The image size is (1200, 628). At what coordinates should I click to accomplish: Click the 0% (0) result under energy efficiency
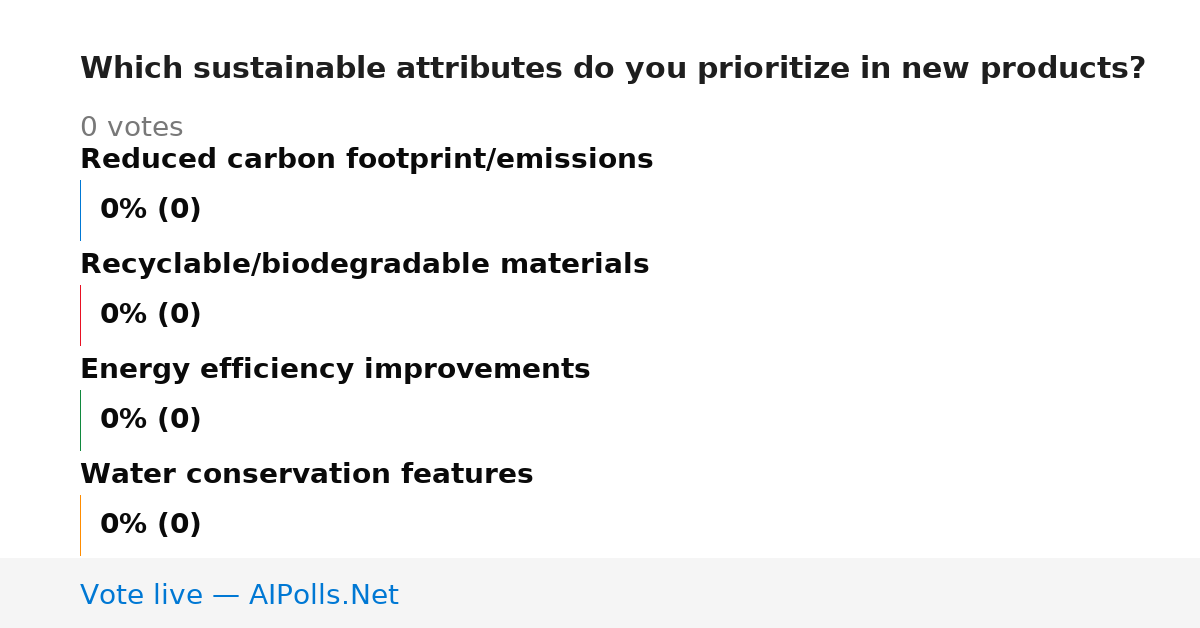[x=150, y=420]
